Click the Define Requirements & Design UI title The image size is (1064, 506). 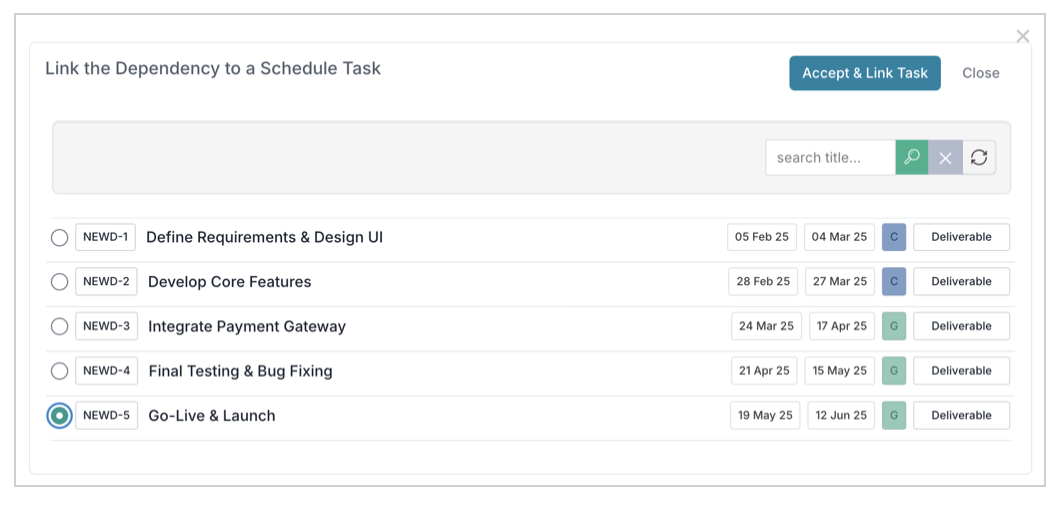265,237
